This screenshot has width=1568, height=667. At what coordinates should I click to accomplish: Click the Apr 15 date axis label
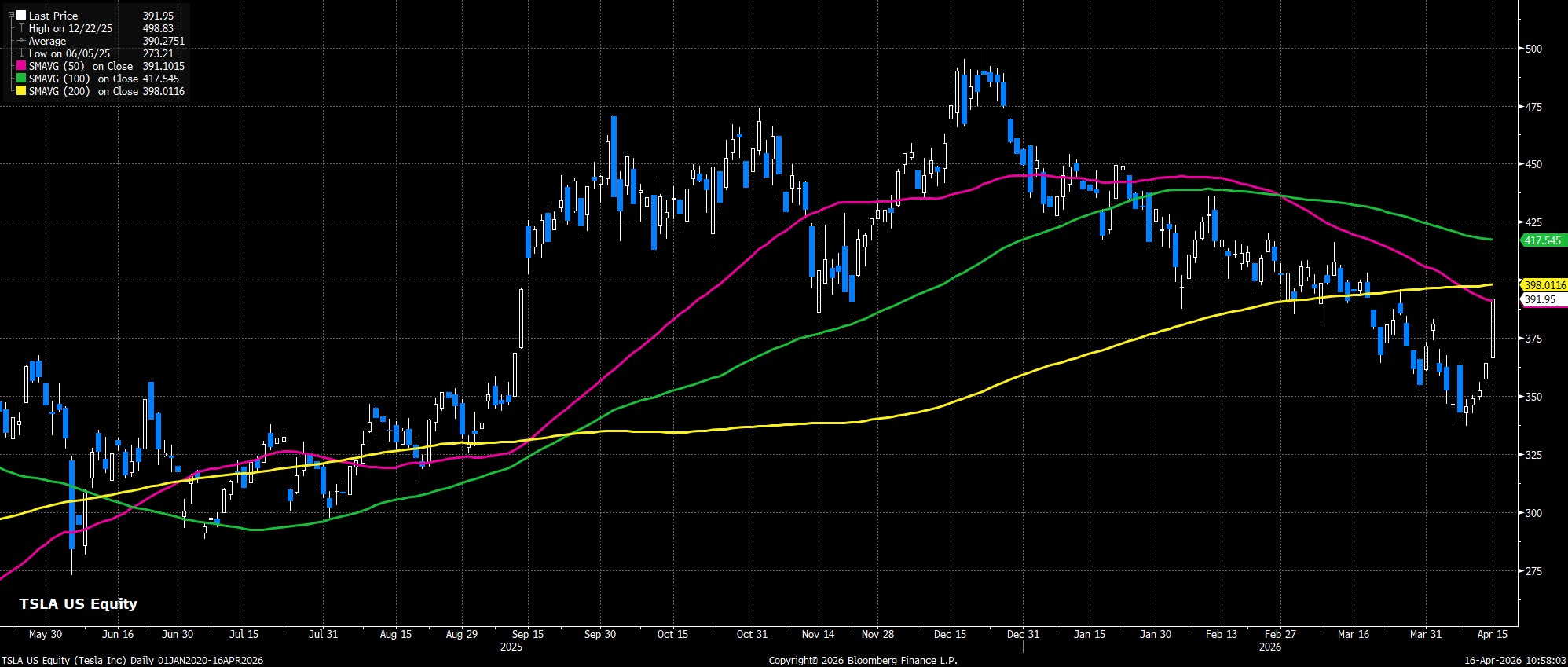(1492, 634)
